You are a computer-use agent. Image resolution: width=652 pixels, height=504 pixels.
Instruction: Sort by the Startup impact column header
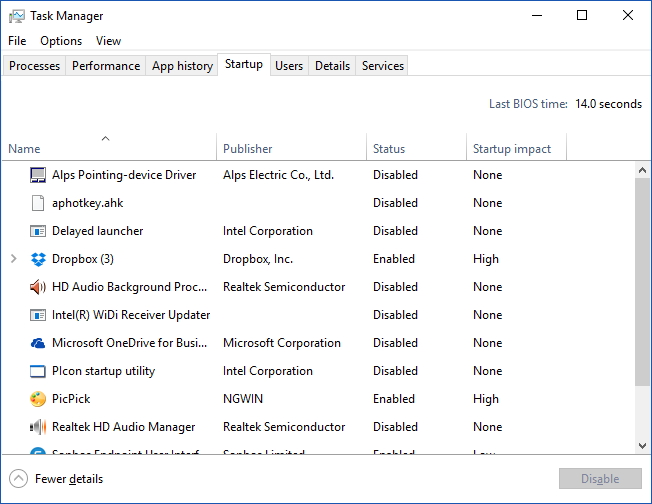[x=516, y=147]
